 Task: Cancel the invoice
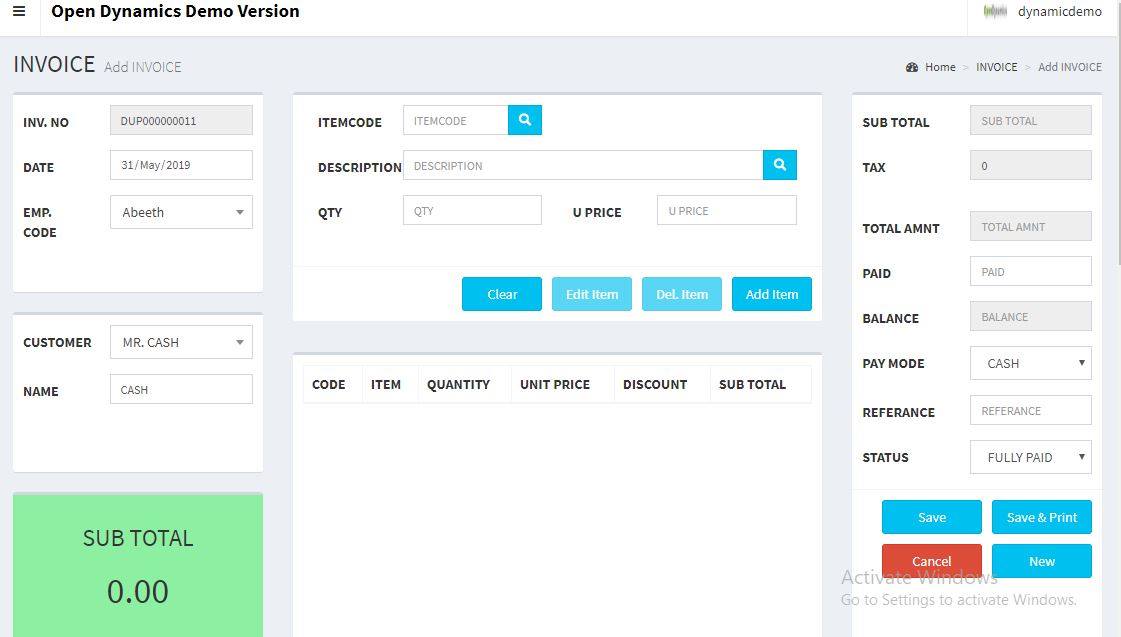(x=932, y=561)
